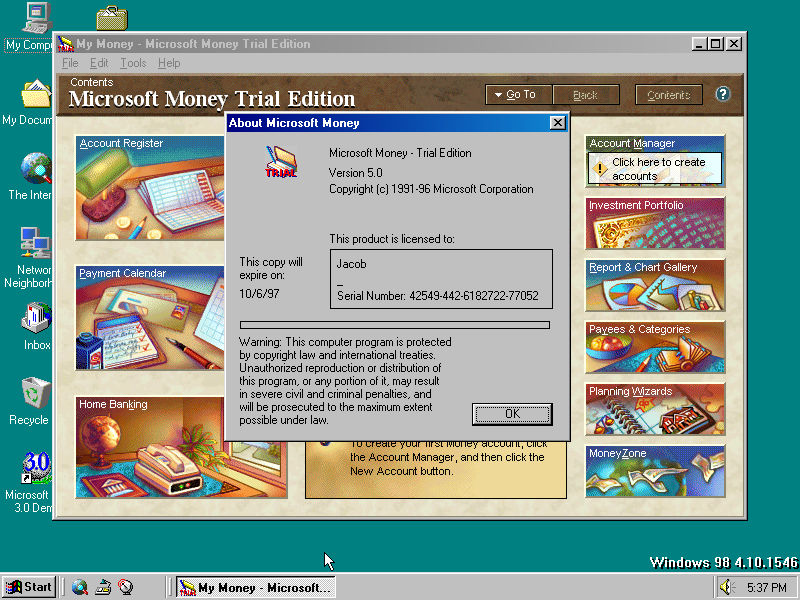
Task: Expand the Go To dropdown
Action: click(518, 94)
